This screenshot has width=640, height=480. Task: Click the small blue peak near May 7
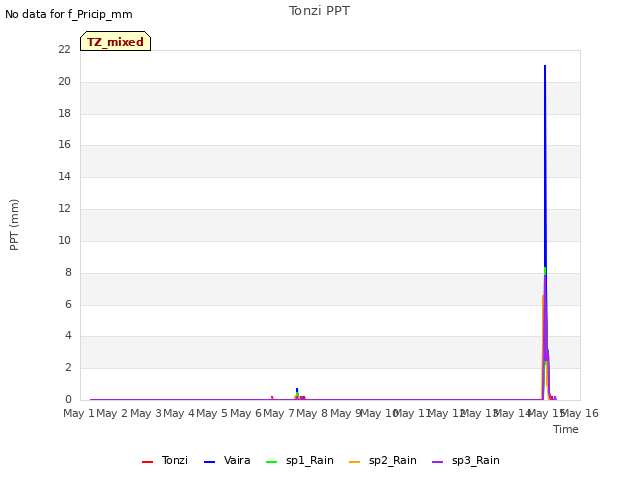(x=297, y=390)
